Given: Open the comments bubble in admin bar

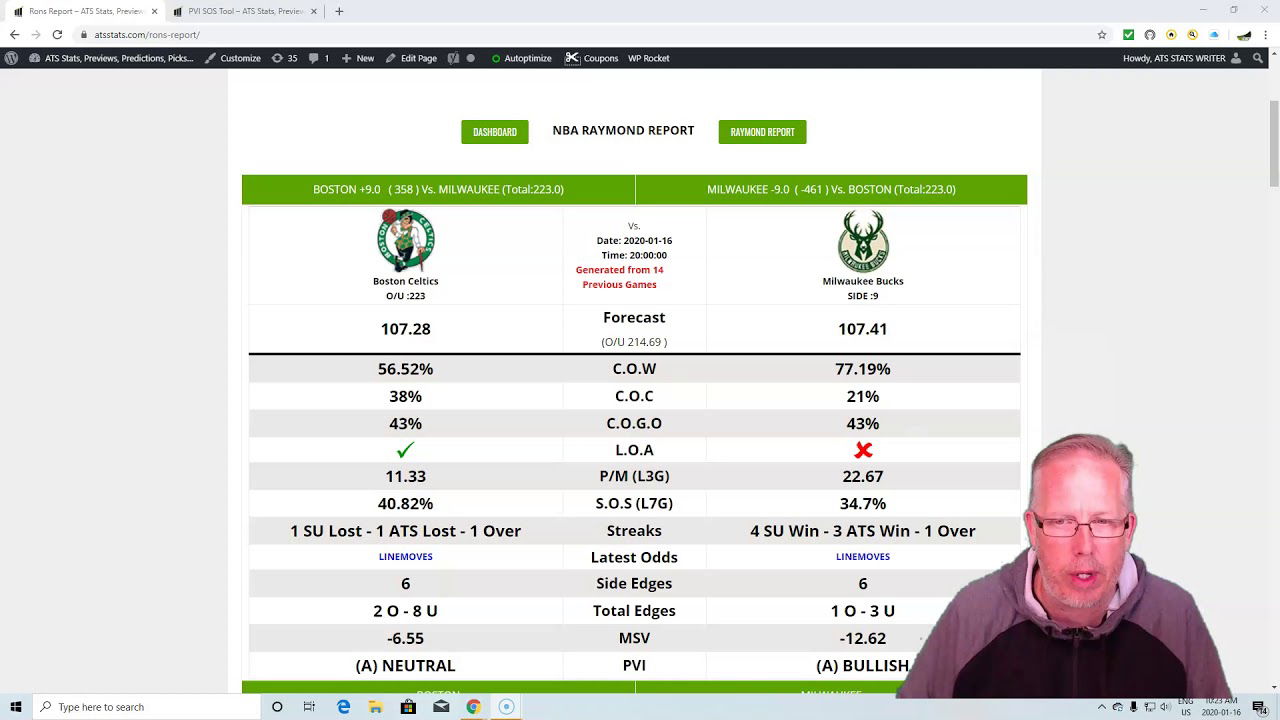Looking at the screenshot, I should [318, 58].
